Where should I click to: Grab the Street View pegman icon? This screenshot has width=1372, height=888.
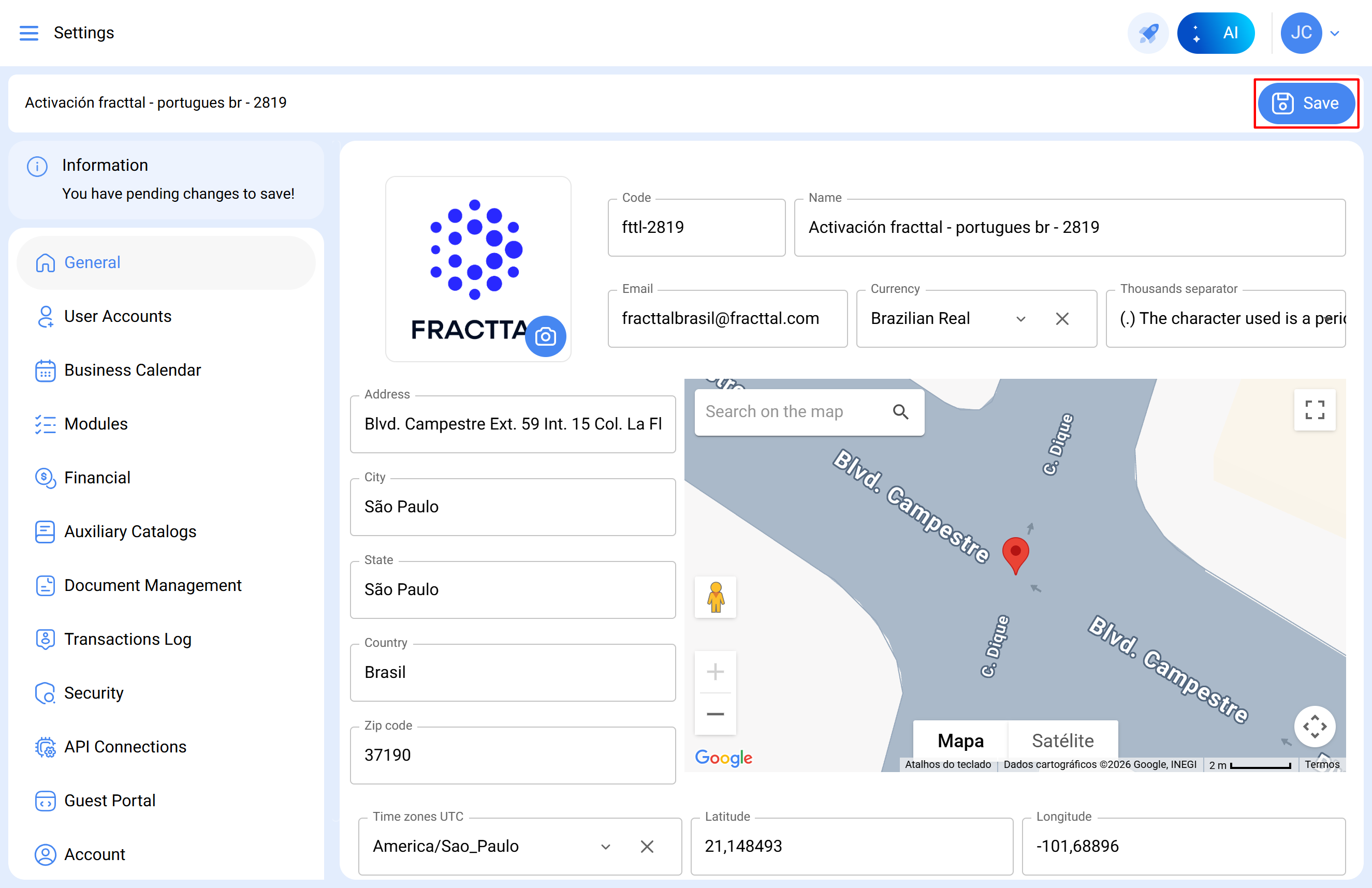coord(715,597)
